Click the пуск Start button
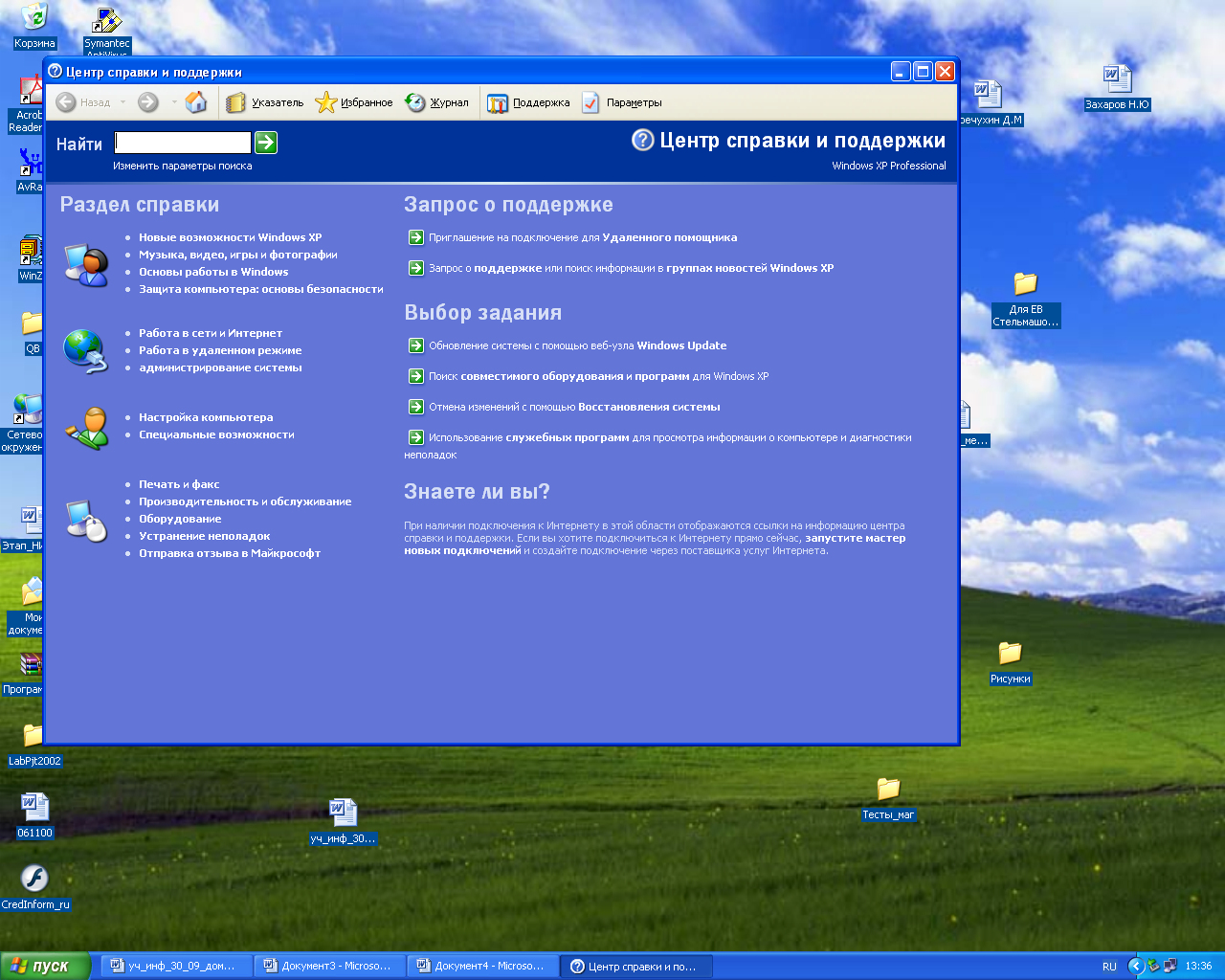This screenshot has height=980, width=1225. click(45, 966)
